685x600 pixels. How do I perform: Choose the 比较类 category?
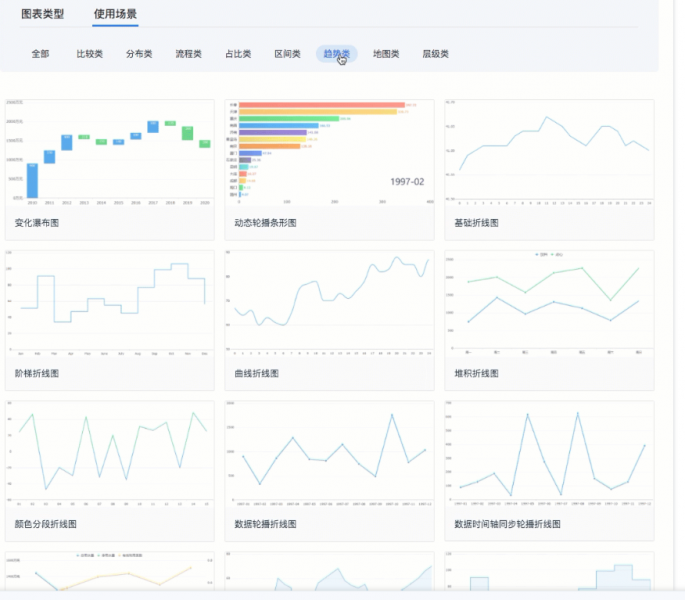click(90, 54)
